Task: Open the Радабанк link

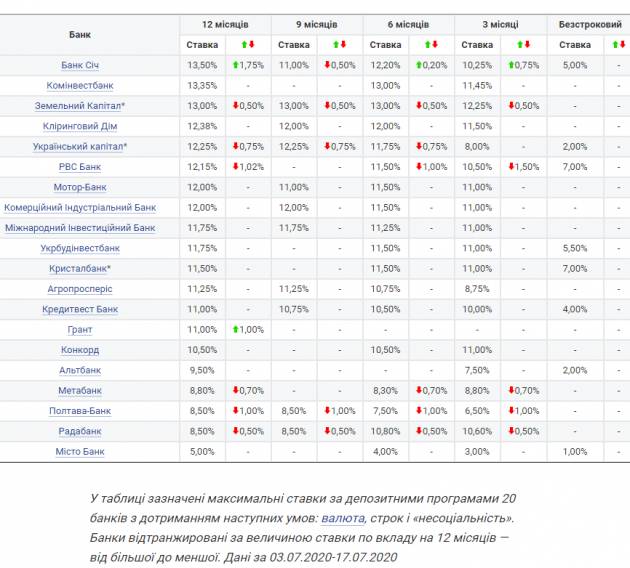Action: pos(80,431)
